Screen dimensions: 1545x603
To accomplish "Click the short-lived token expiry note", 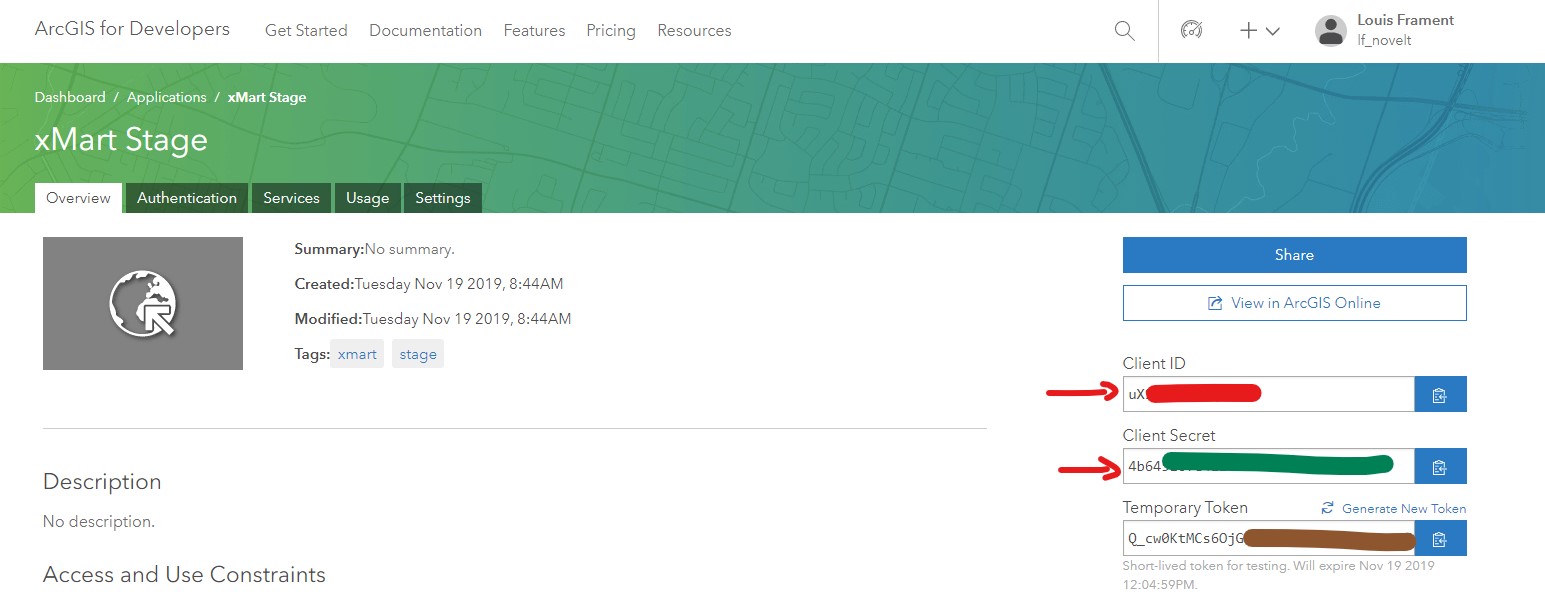I will click(x=1279, y=575).
